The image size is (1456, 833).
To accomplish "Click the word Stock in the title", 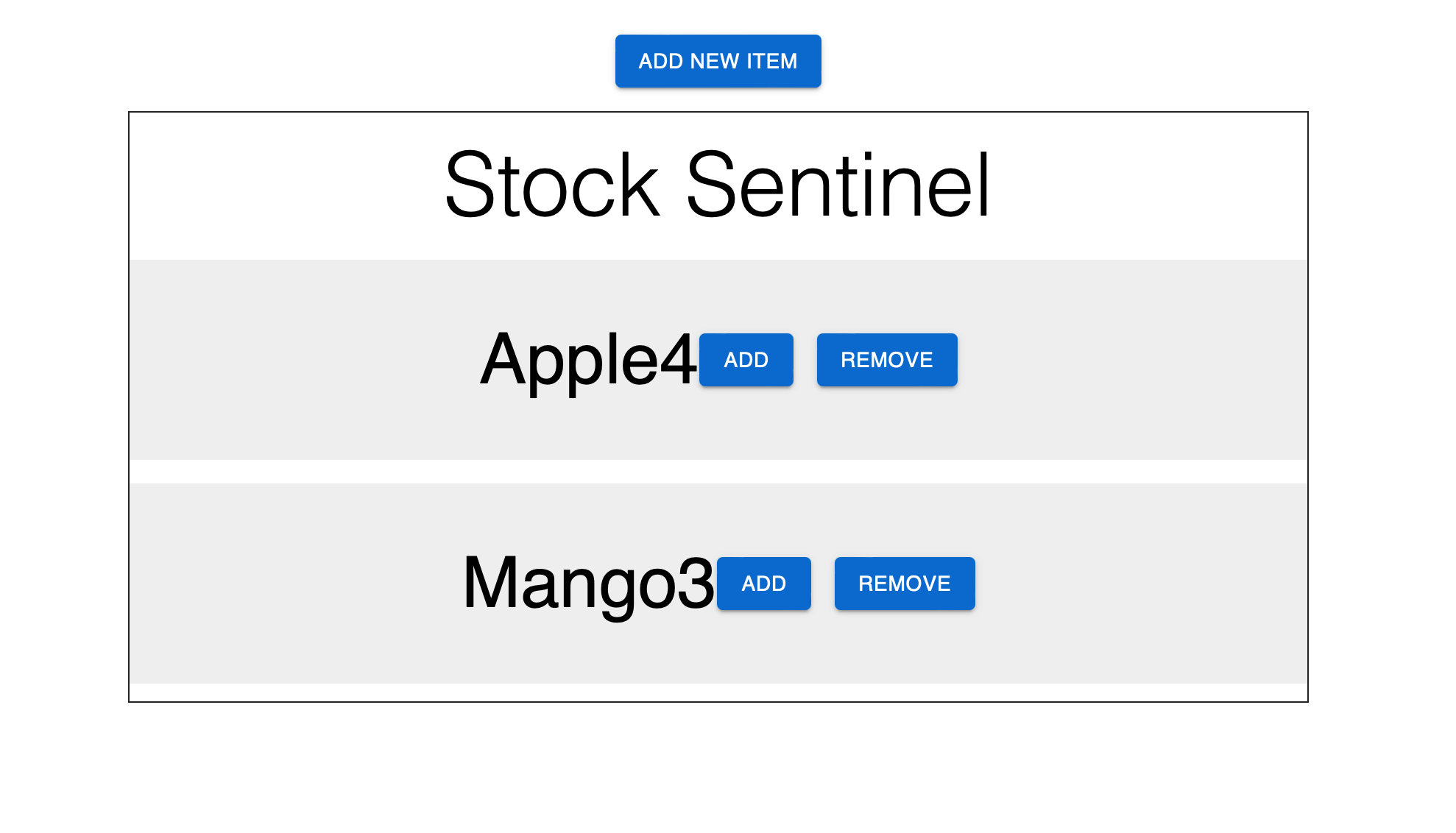I will [552, 185].
